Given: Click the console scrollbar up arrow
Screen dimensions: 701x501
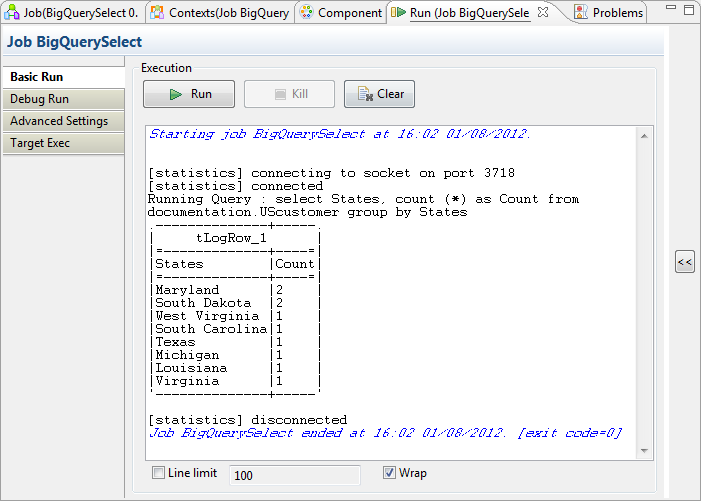Looking at the screenshot, I should coord(644,136).
